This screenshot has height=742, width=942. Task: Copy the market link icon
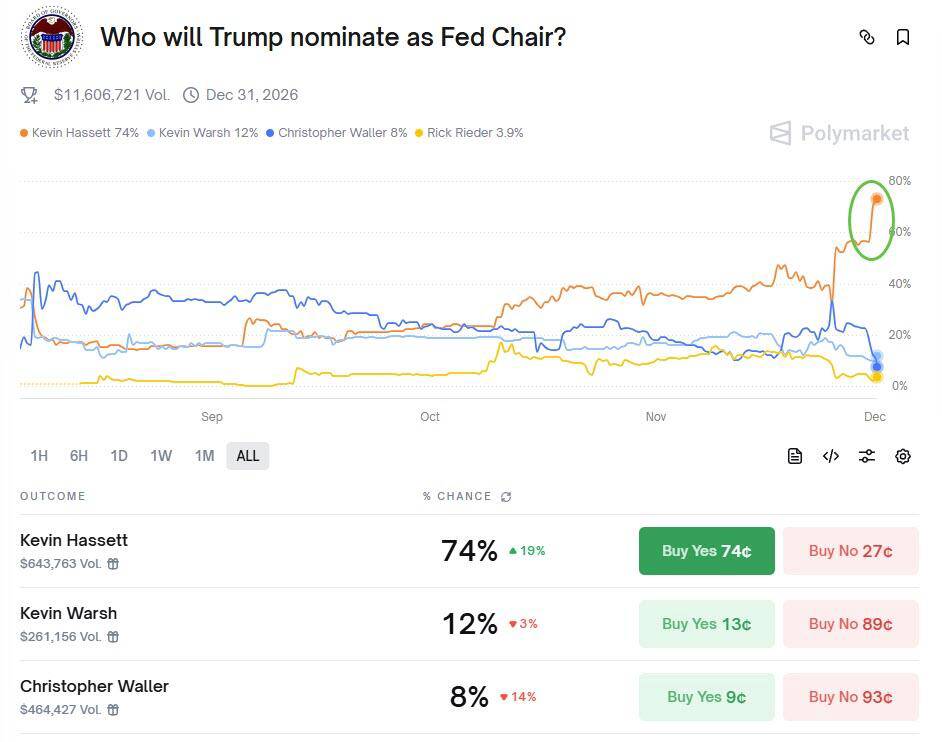click(x=867, y=37)
